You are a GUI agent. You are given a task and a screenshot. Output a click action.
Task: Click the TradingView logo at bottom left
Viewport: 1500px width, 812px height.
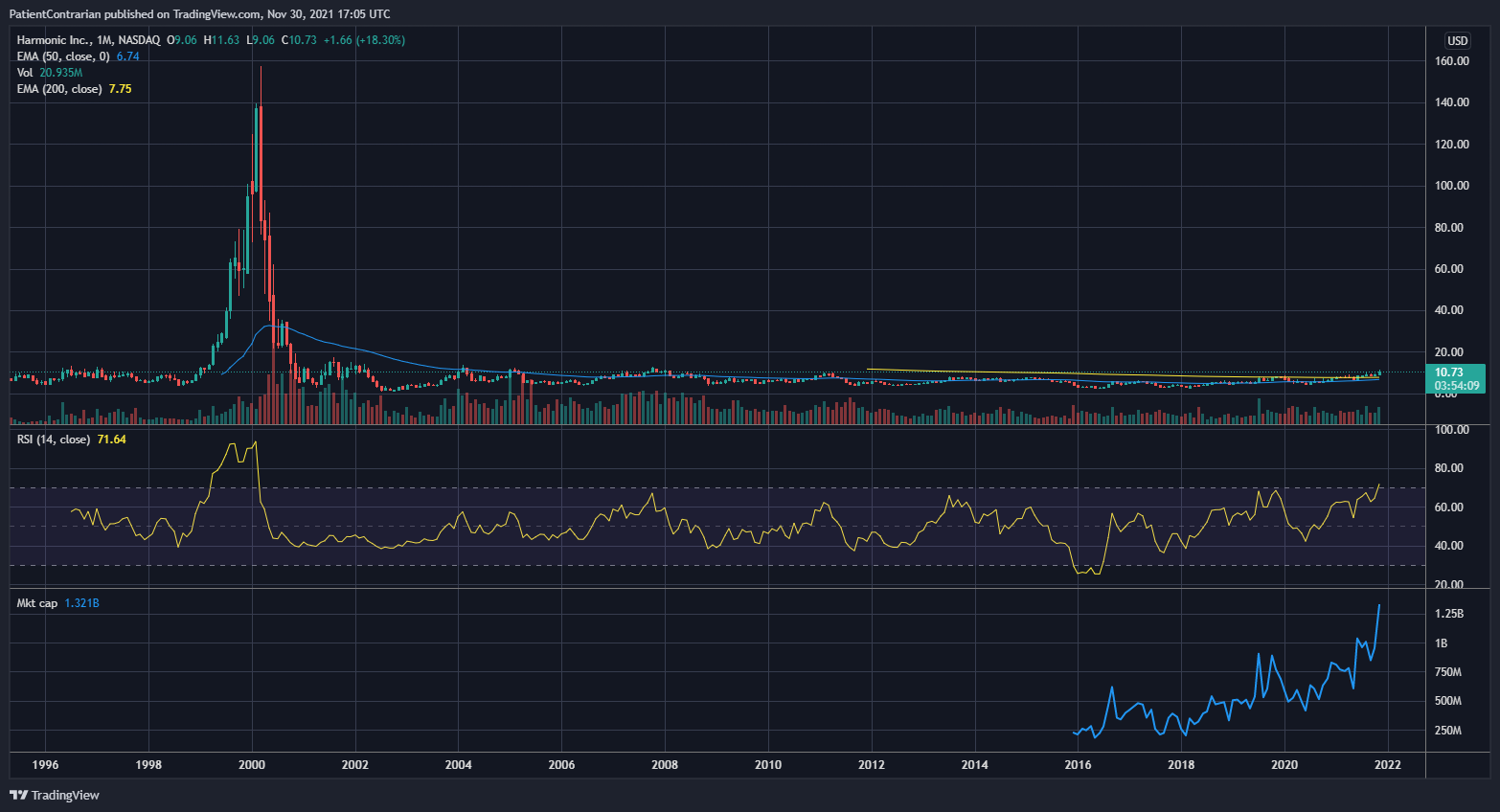(x=55, y=795)
